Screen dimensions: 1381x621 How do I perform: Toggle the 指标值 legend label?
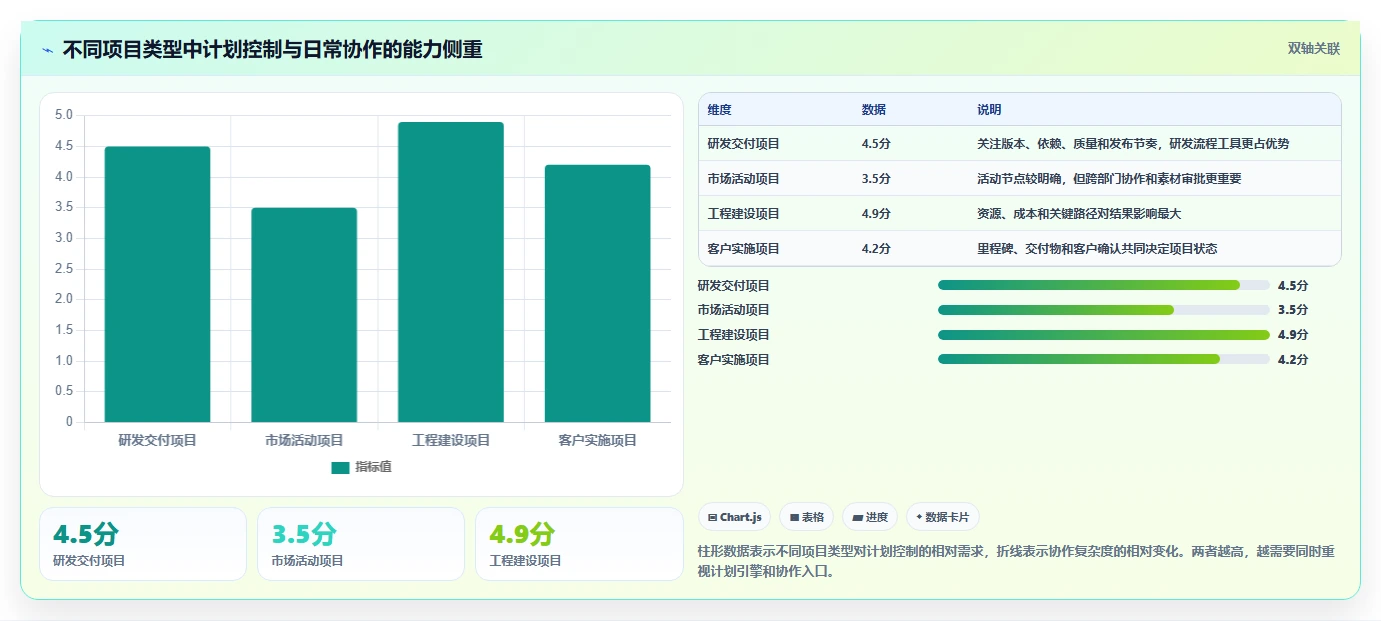click(x=373, y=467)
